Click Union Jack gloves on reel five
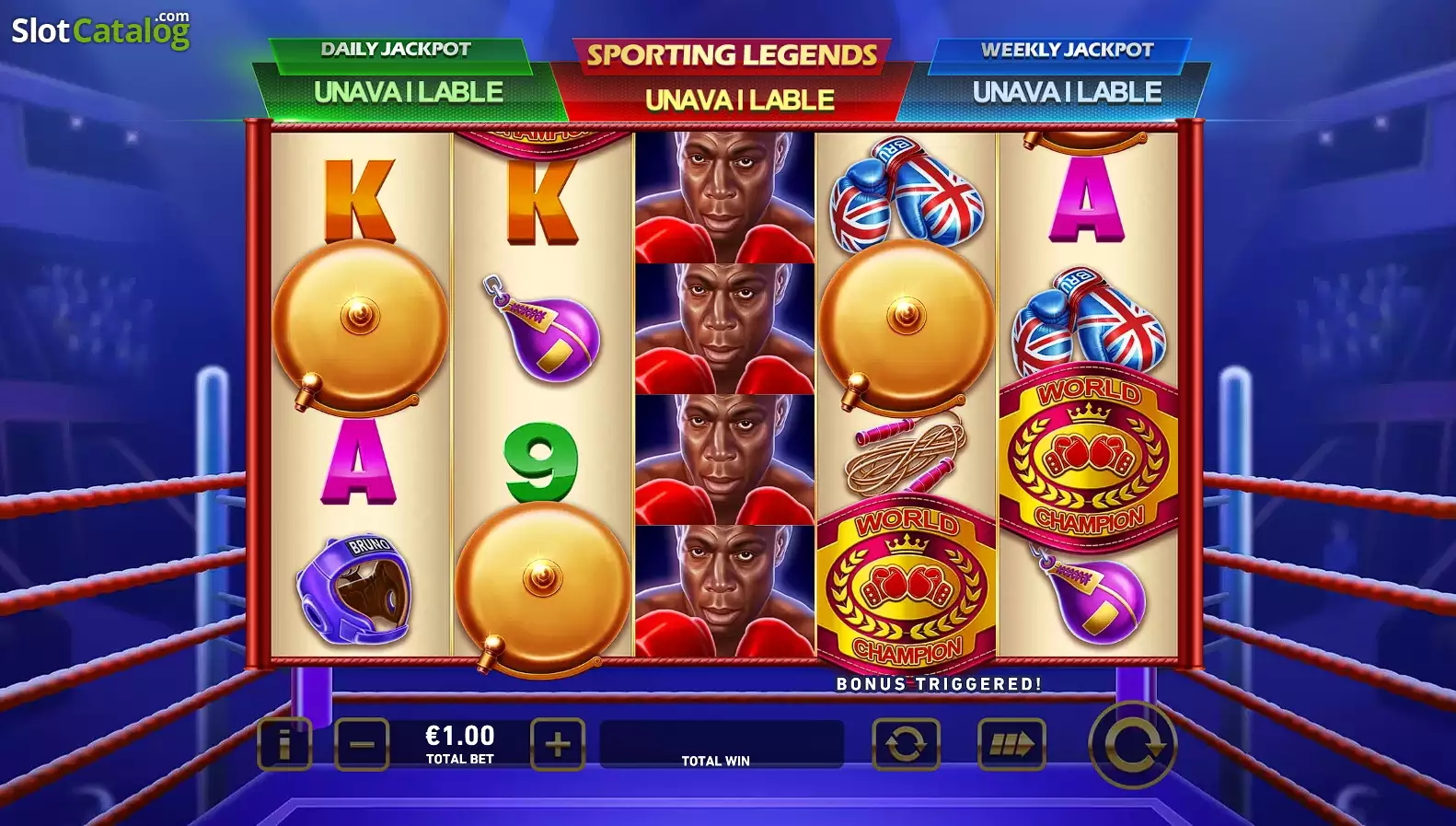1456x826 pixels. (x=1089, y=321)
